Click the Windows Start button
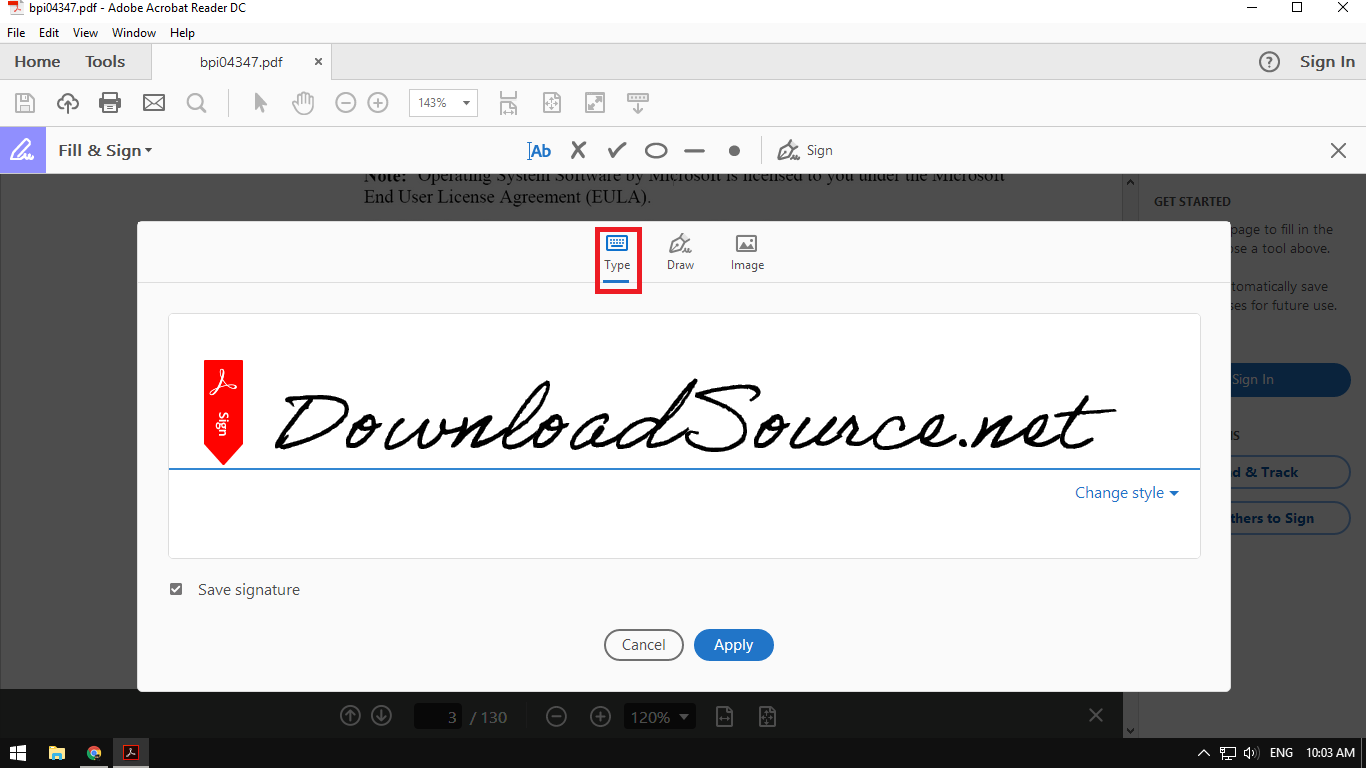Viewport: 1366px width, 768px height. 18,753
